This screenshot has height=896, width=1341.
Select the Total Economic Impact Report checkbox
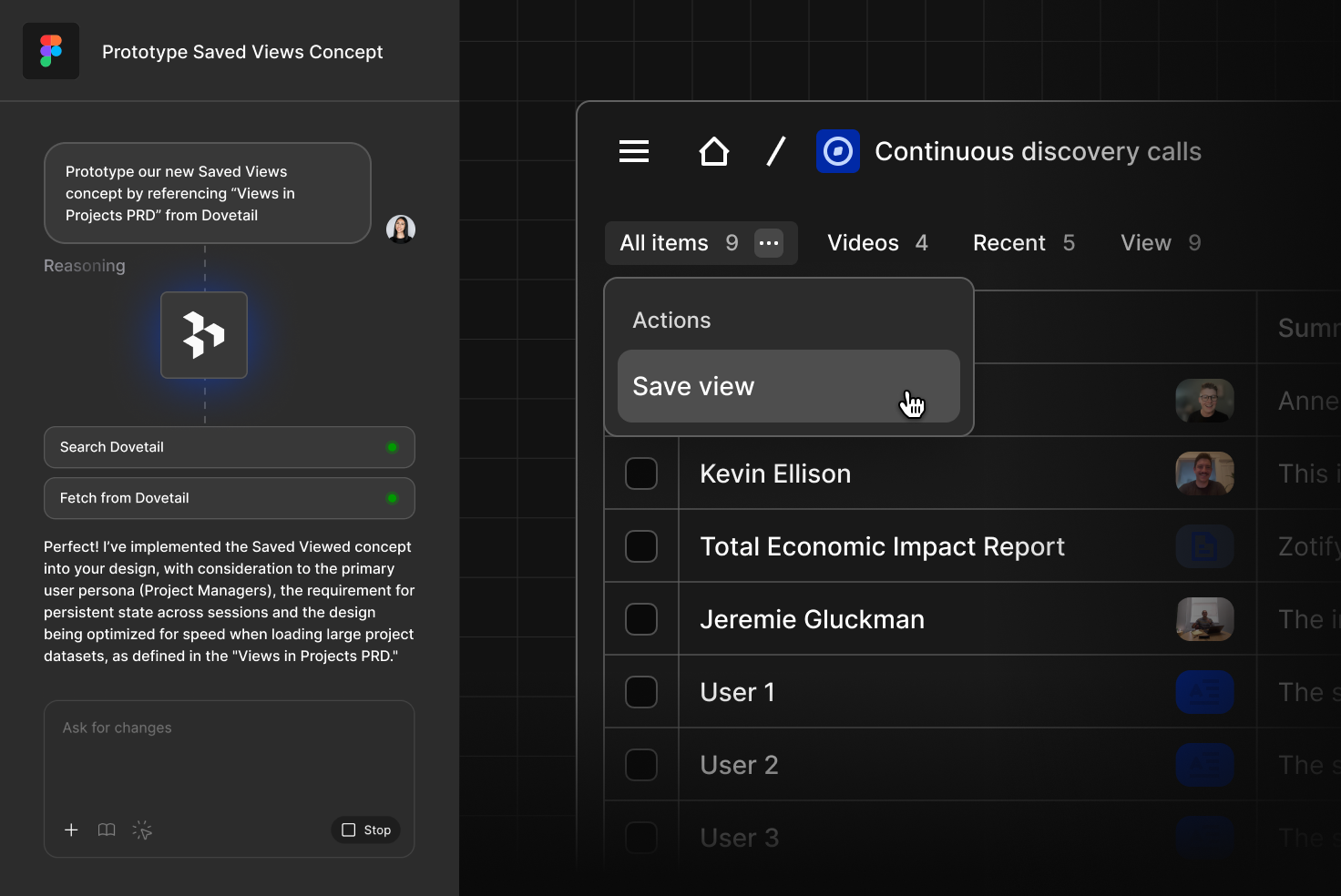tap(641, 546)
